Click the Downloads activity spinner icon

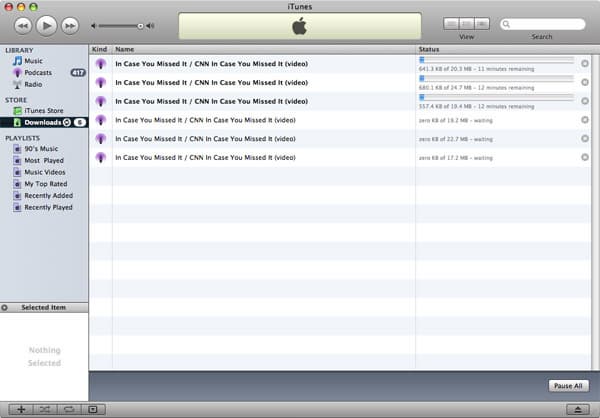pyautogui.click(x=67, y=122)
